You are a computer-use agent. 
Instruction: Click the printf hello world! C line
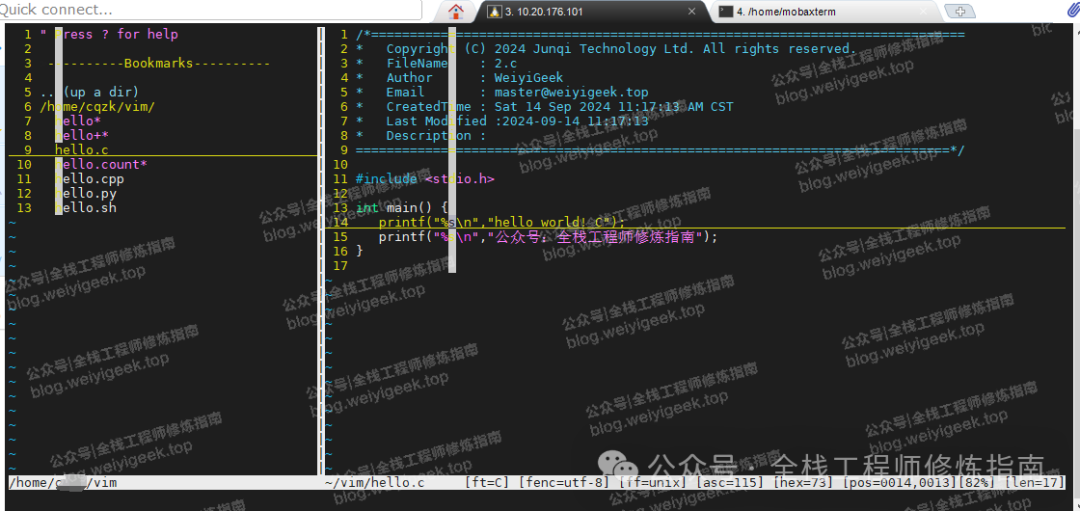[x=502, y=222]
